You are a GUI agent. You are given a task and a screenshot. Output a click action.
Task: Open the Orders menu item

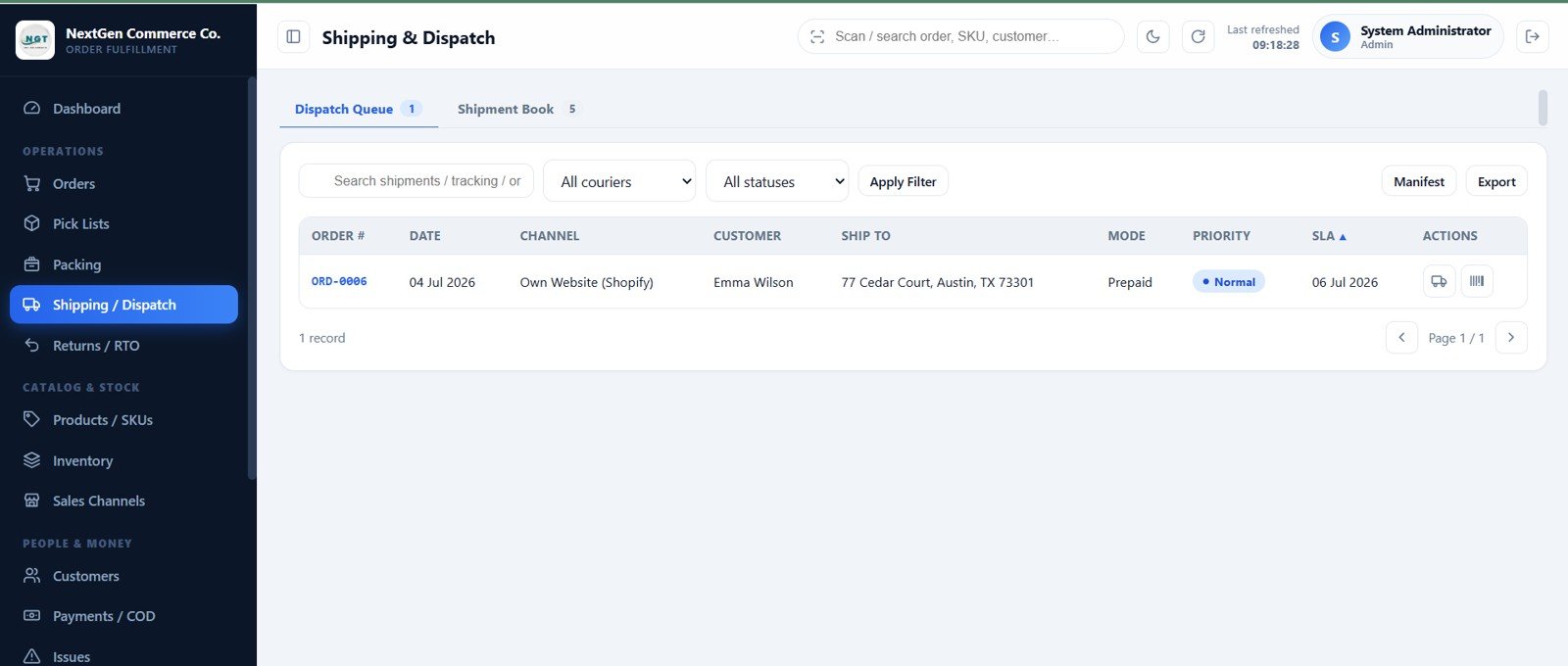(123, 184)
